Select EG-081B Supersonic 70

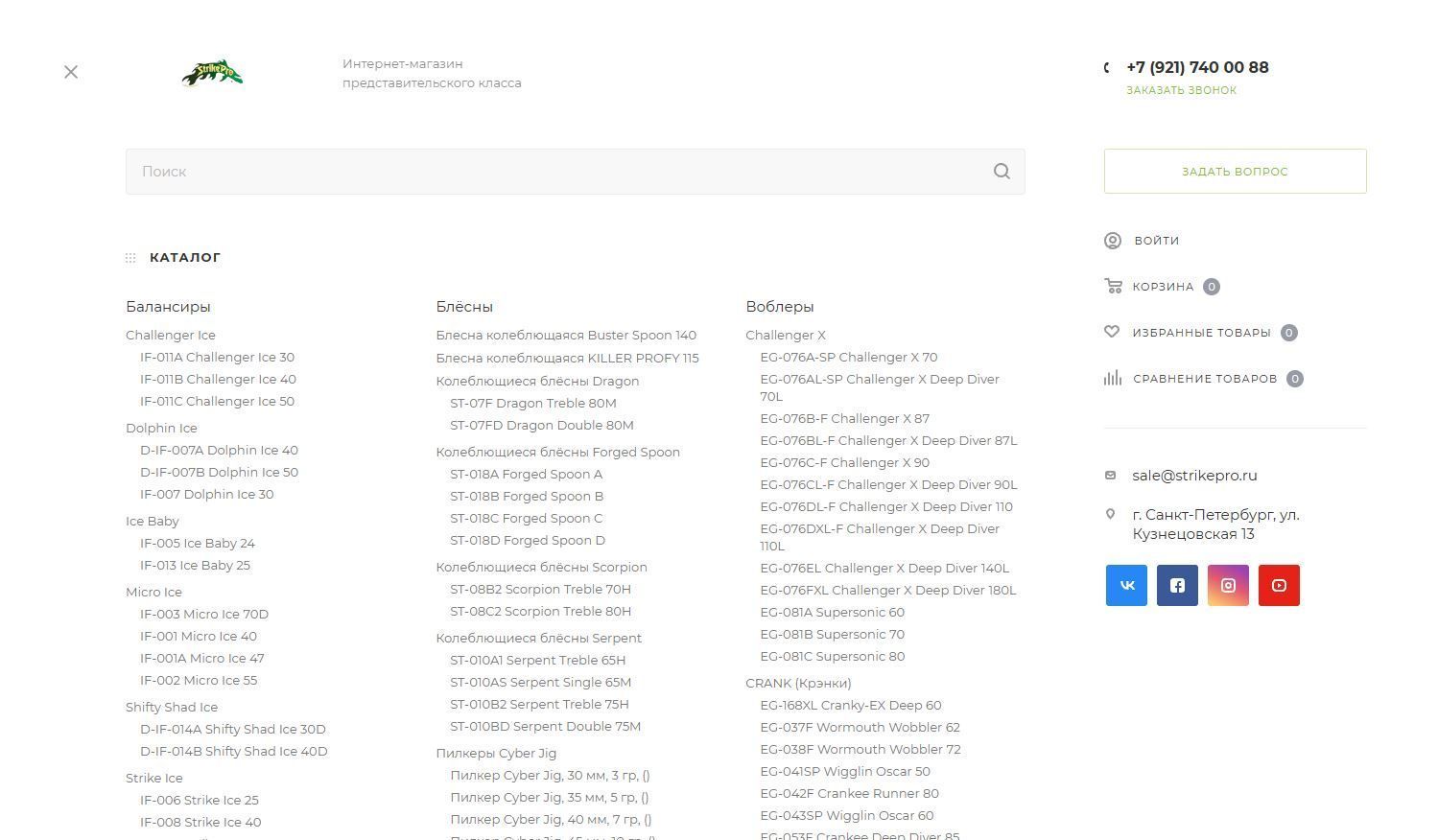pyautogui.click(x=833, y=634)
